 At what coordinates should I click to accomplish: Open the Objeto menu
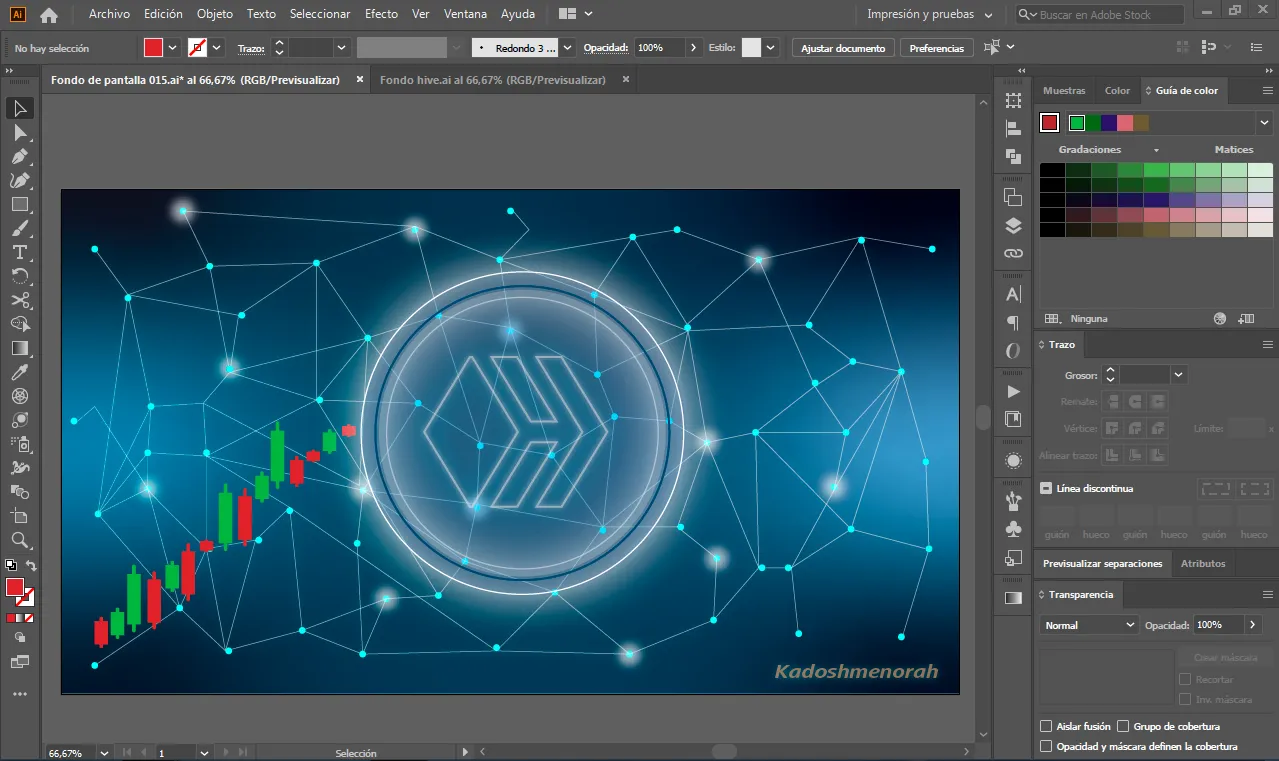click(x=215, y=15)
